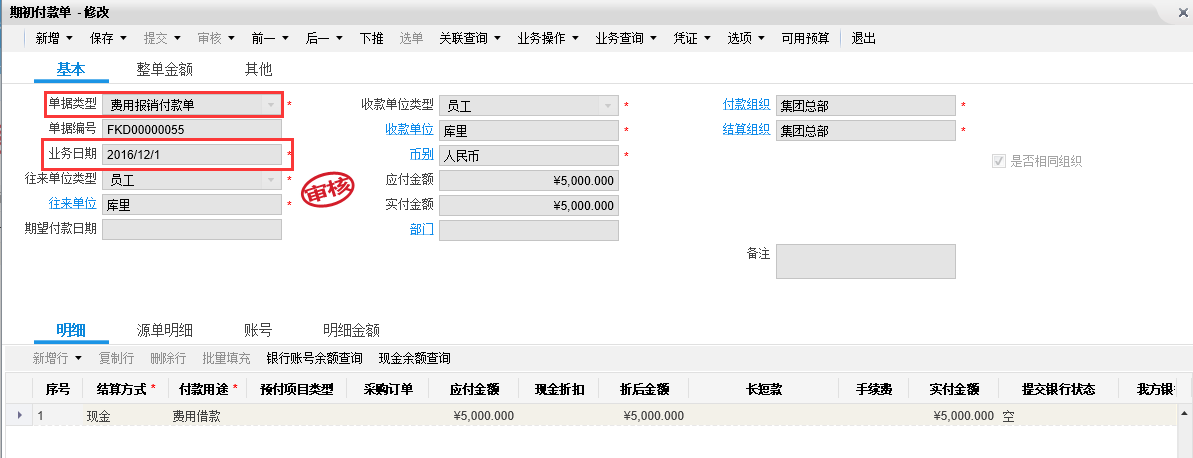Switch to the 整单金额 tab
Viewport: 1193px width, 458px height.
point(164,69)
